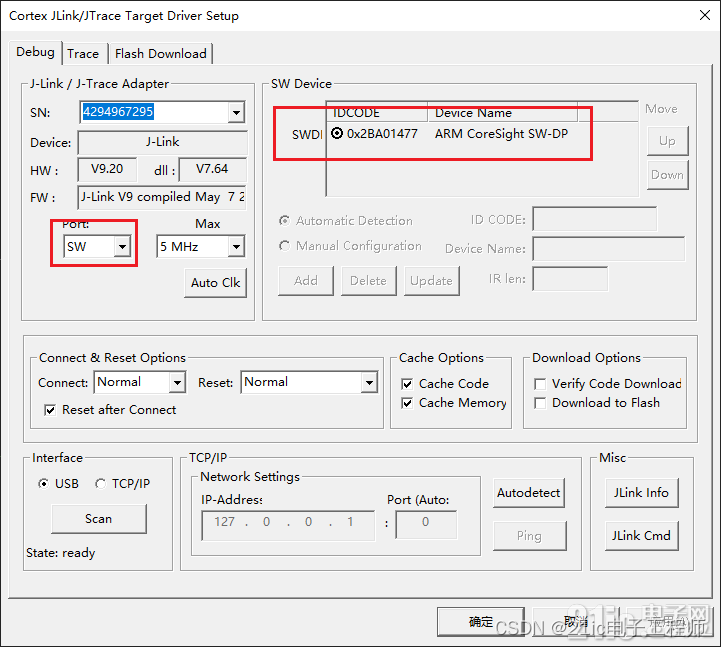
Task: Choose Manual Configuration radio option
Action: 285,246
